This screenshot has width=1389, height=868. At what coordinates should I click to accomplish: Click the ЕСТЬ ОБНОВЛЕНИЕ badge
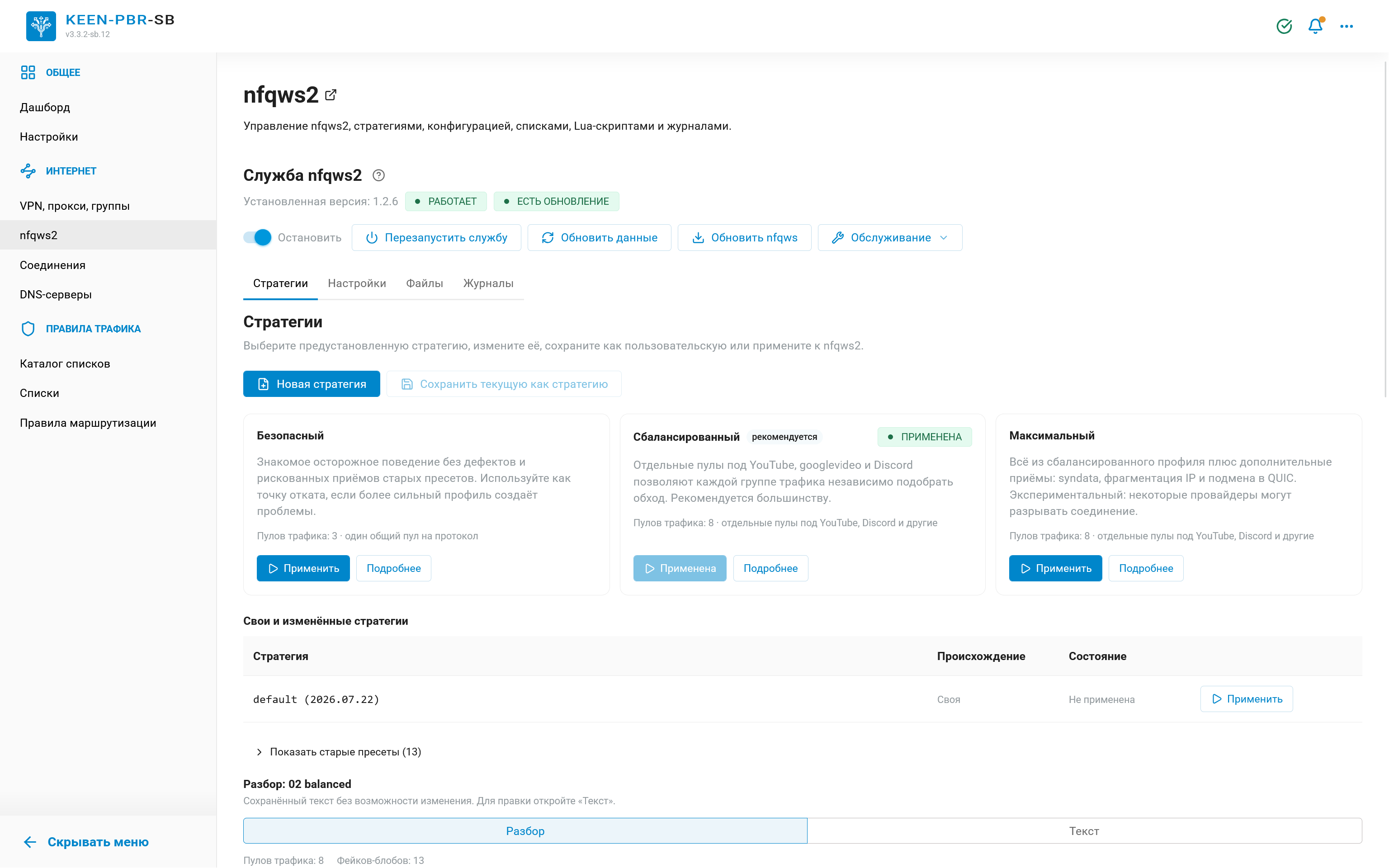pyautogui.click(x=556, y=202)
